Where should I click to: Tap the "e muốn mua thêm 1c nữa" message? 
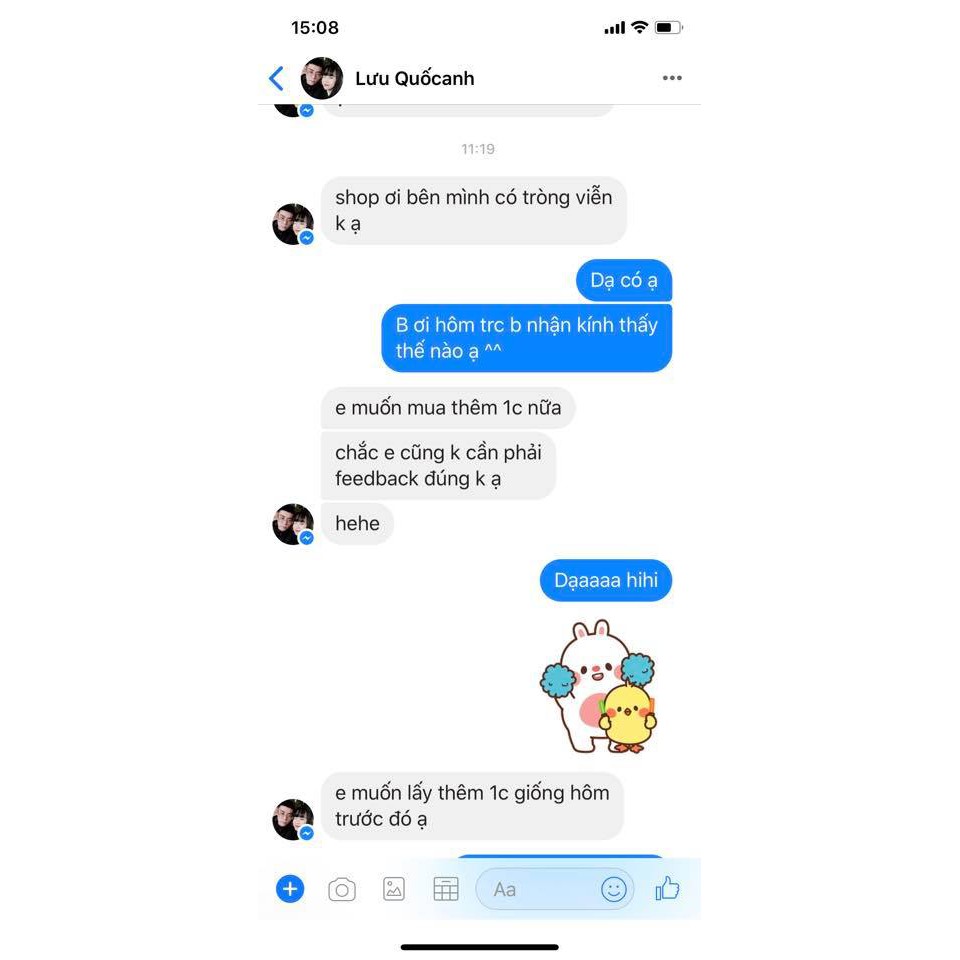click(448, 408)
